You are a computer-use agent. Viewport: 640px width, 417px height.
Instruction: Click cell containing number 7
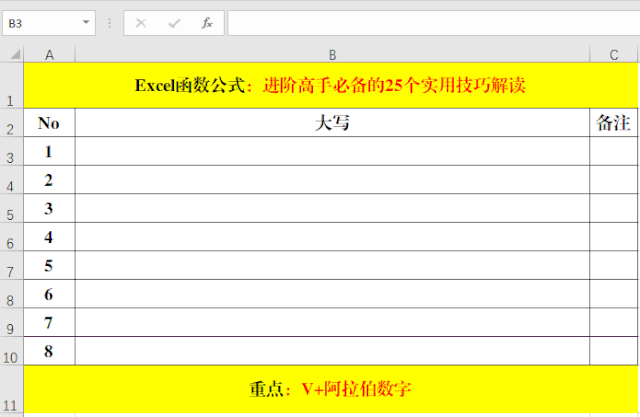[x=49, y=322]
